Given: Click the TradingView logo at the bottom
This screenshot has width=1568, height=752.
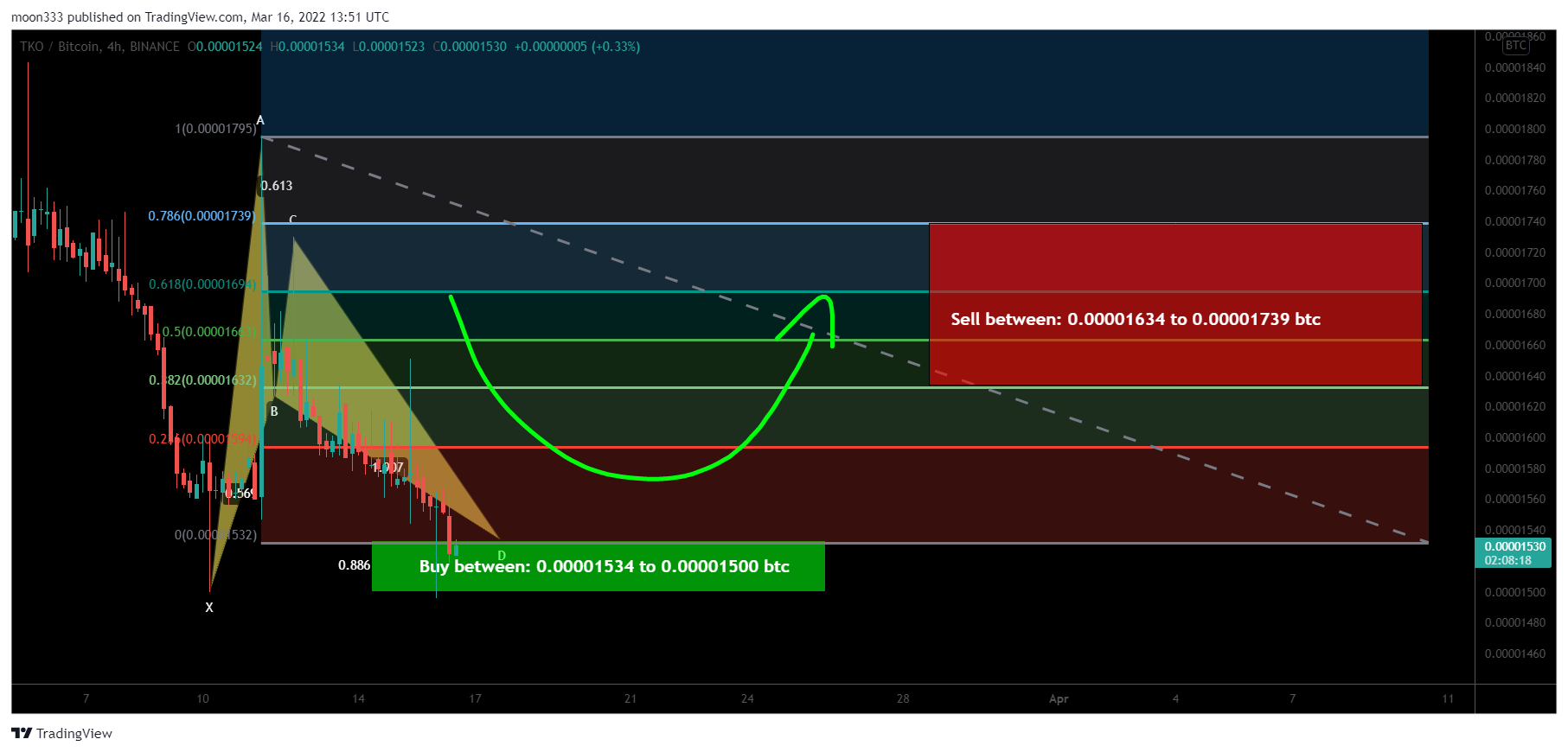Looking at the screenshot, I should (61, 733).
